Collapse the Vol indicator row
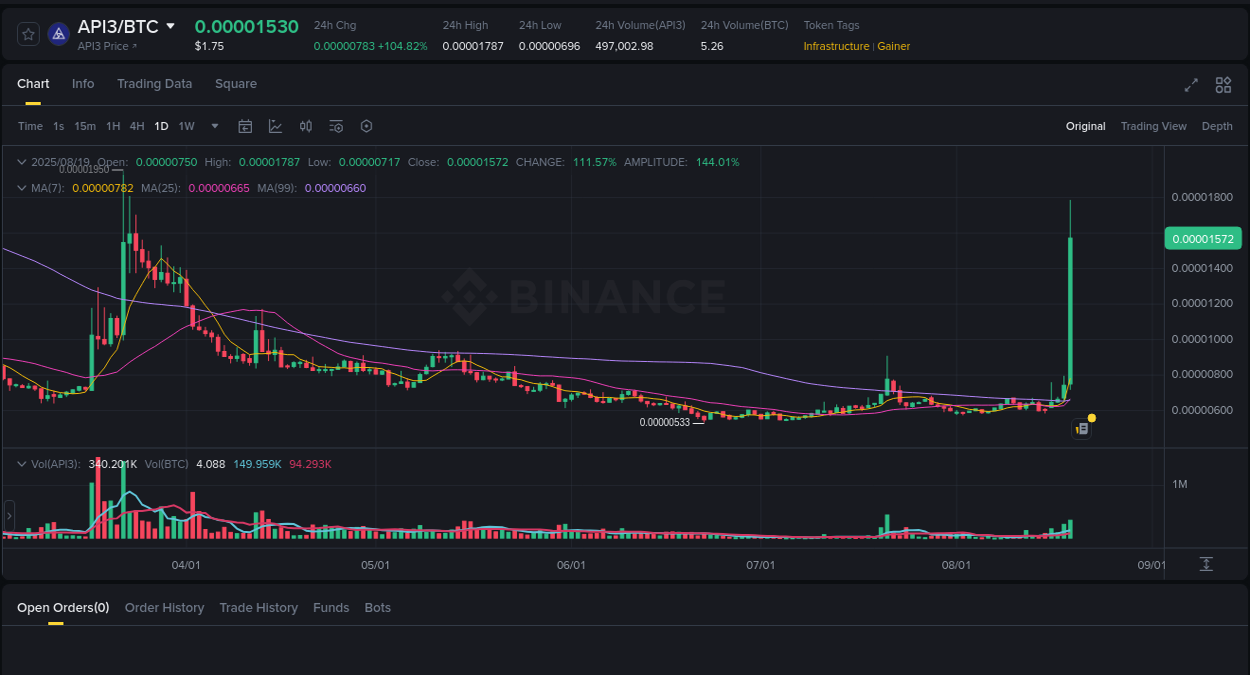The width and height of the screenshot is (1250, 675). click(22, 463)
